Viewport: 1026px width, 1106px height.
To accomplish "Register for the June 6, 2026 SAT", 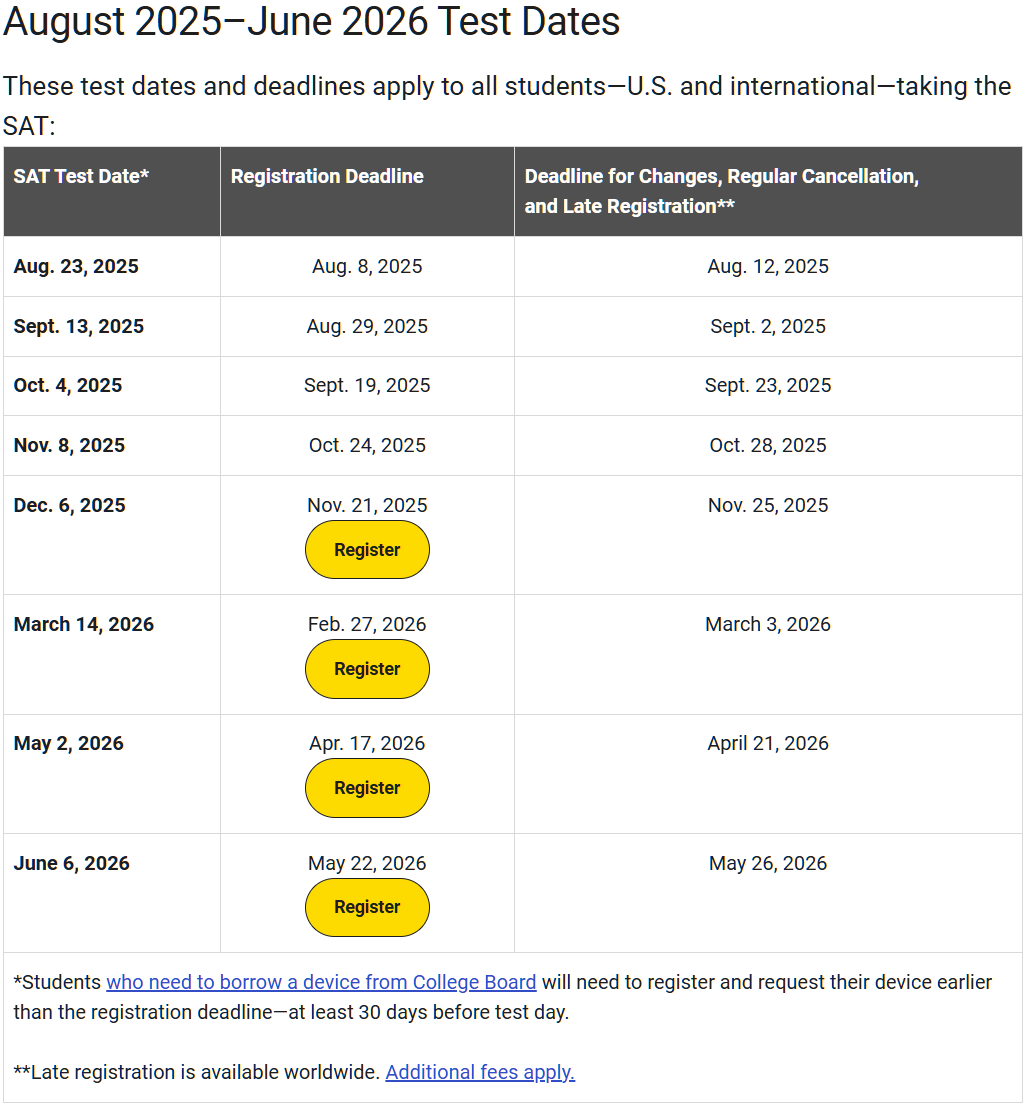I will click(367, 907).
